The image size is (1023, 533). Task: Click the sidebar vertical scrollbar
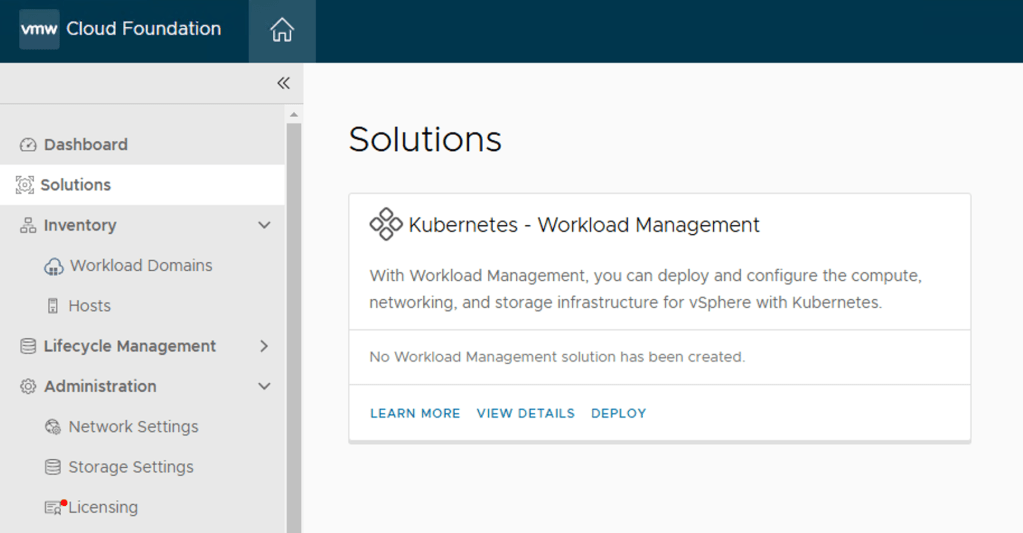click(x=293, y=320)
